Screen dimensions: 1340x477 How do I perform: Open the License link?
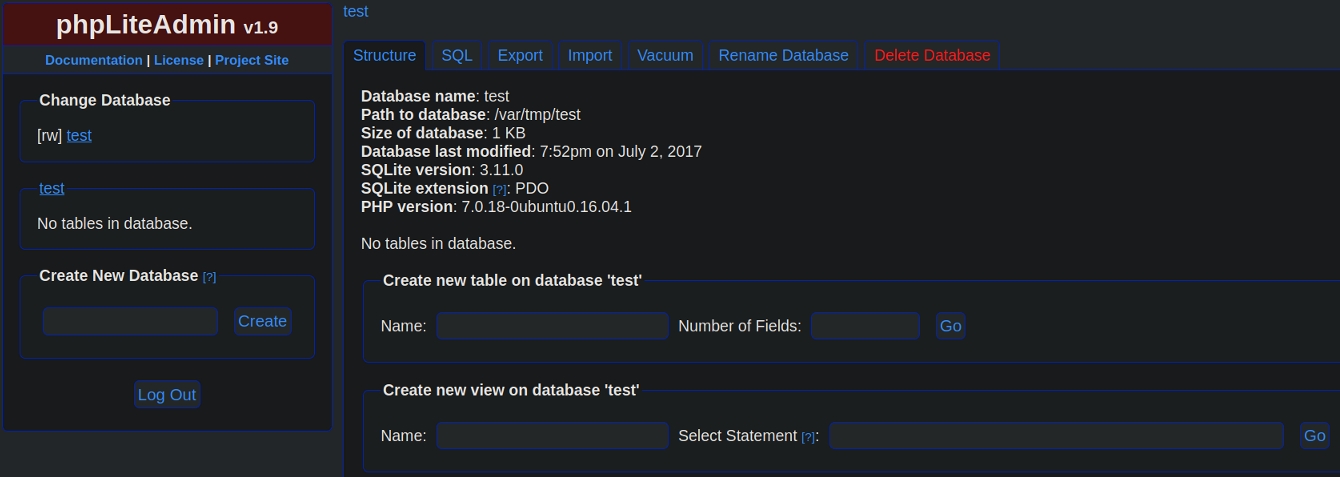[x=179, y=60]
